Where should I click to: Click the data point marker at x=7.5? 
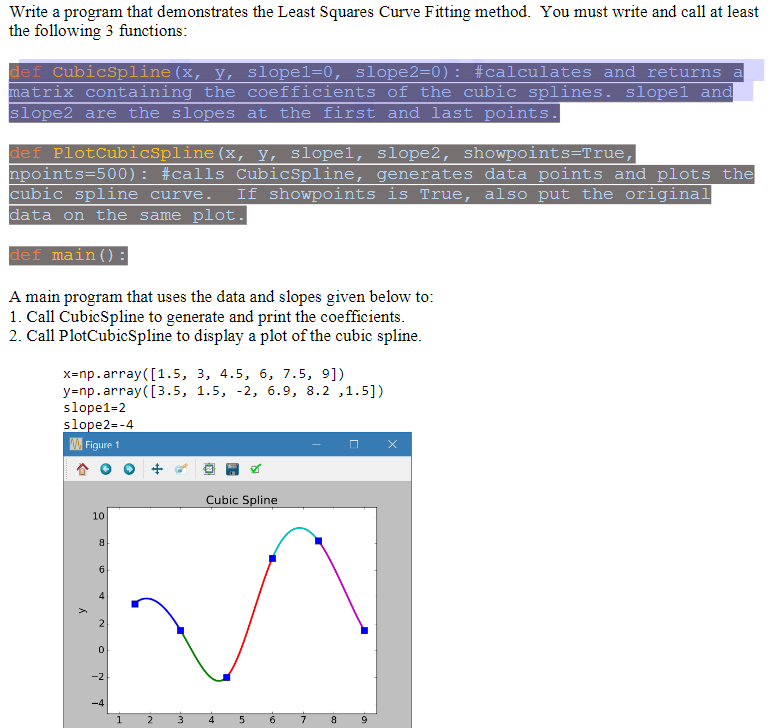(x=318, y=541)
